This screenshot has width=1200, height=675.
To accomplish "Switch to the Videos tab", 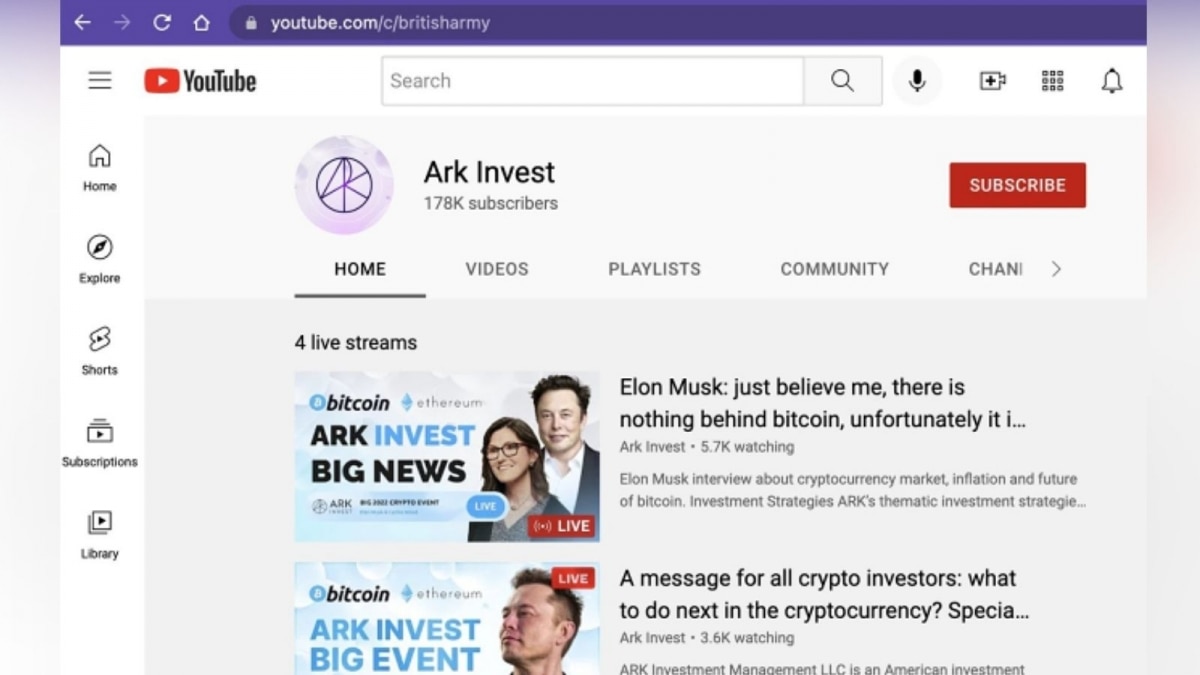I will [497, 269].
